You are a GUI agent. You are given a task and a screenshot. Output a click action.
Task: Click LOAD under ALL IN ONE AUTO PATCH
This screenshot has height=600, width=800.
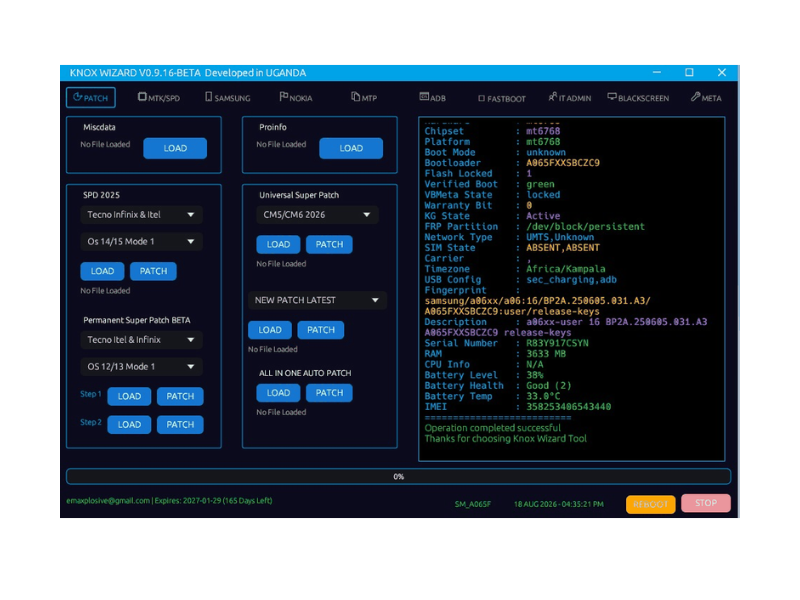pos(278,393)
